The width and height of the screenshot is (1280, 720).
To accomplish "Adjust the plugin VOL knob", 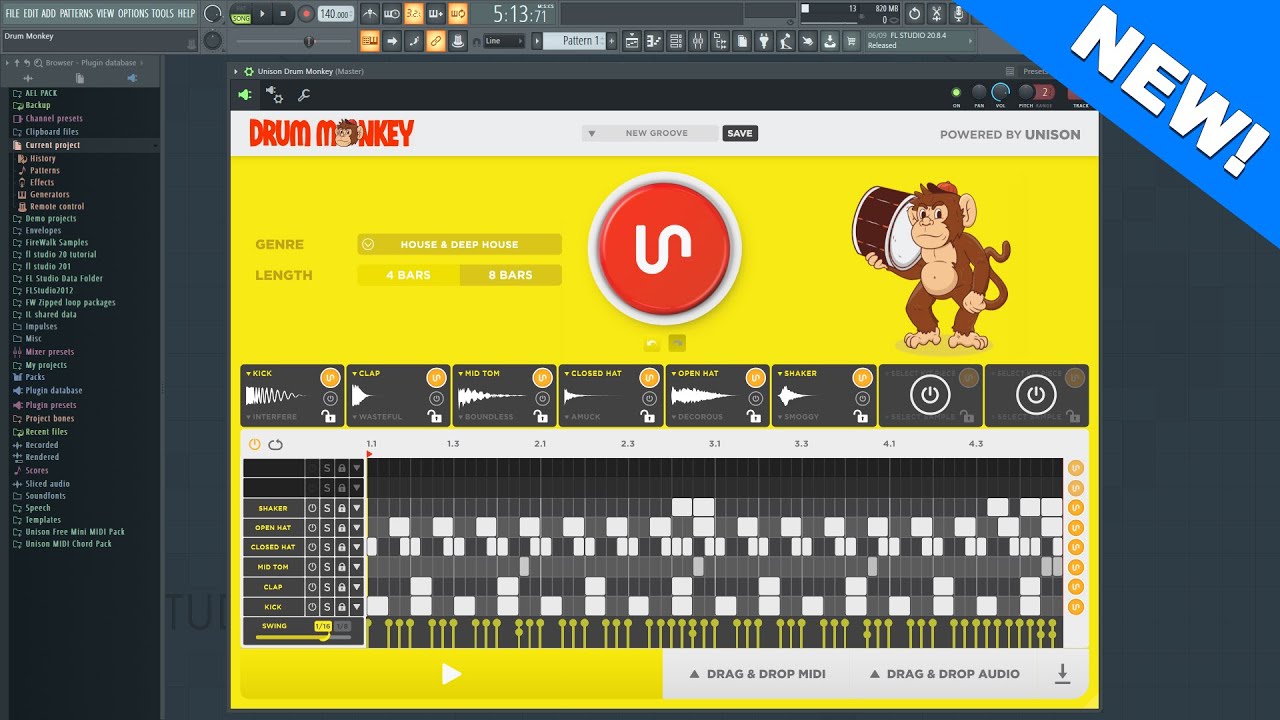I will (1002, 92).
